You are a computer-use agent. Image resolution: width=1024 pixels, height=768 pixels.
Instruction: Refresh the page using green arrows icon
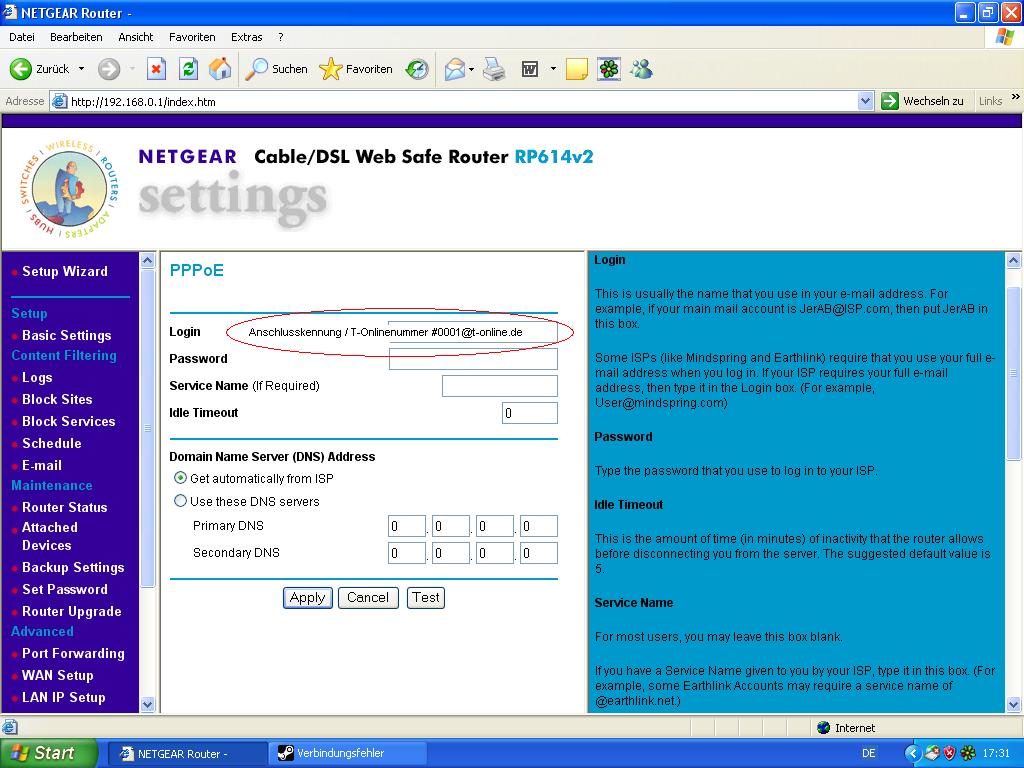coord(188,69)
